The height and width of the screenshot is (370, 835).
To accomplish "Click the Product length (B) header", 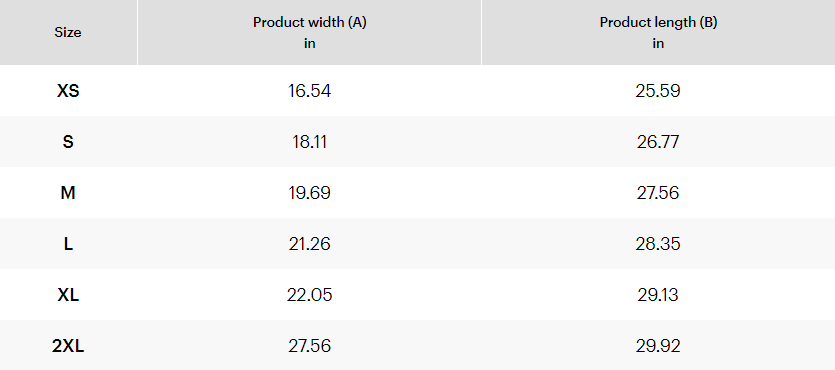I will [658, 32].
